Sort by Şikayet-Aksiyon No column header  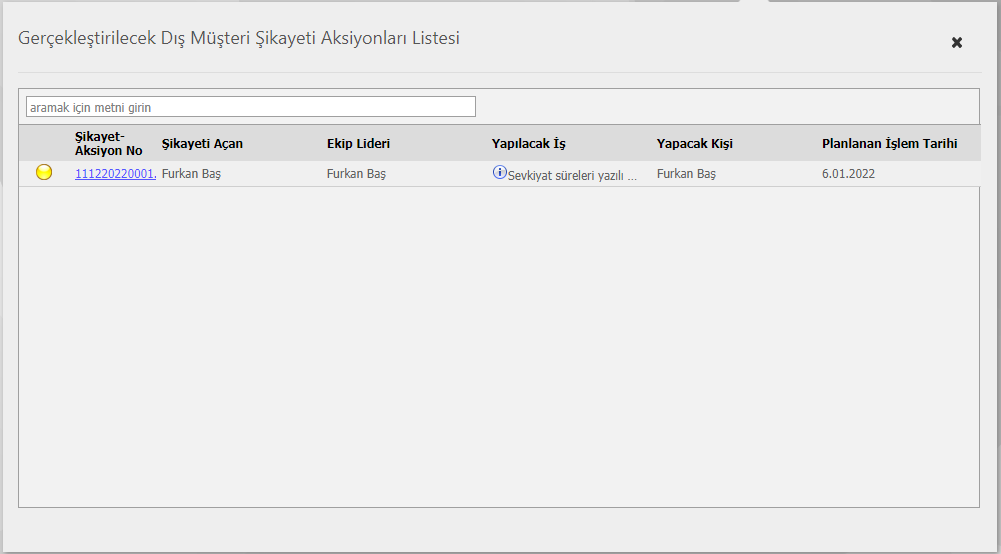click(x=109, y=144)
